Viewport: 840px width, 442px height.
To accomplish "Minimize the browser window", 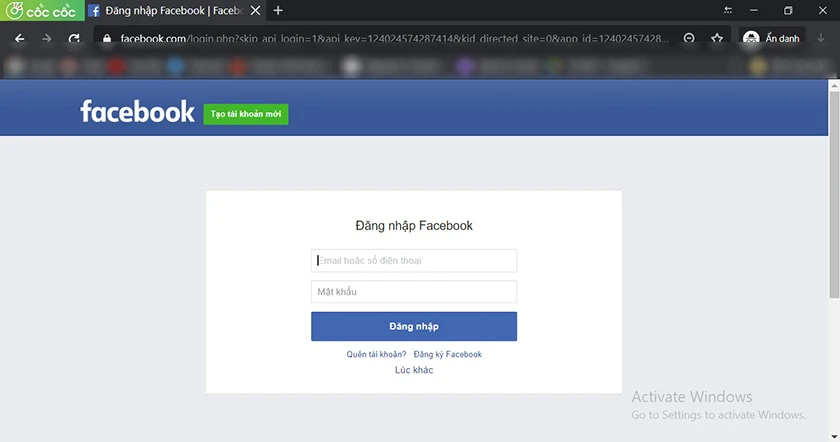I will pos(754,10).
